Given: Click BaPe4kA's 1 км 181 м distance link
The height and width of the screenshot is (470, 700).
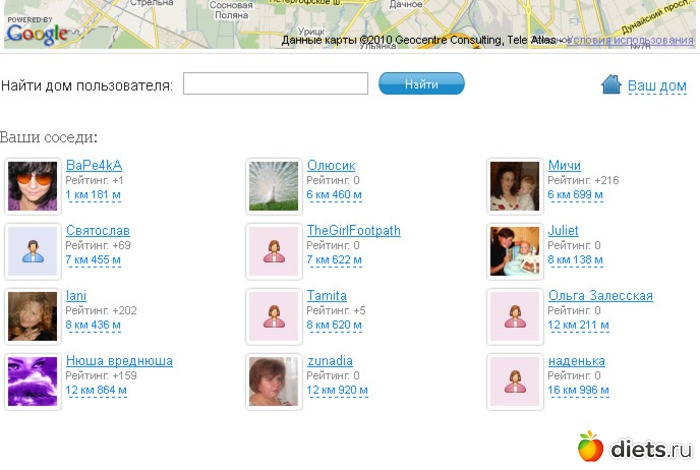Looking at the screenshot, I should click(x=93, y=195).
